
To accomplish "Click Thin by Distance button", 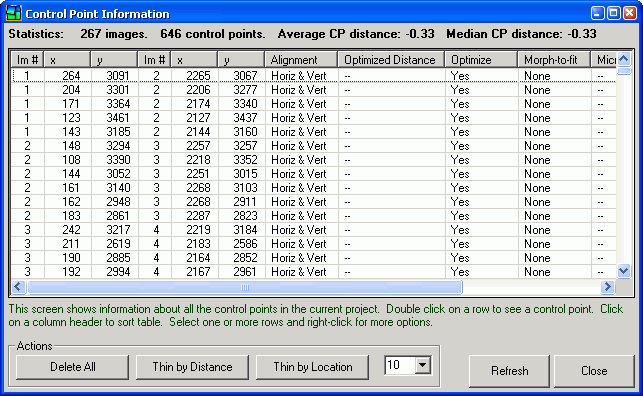I will 192,367.
